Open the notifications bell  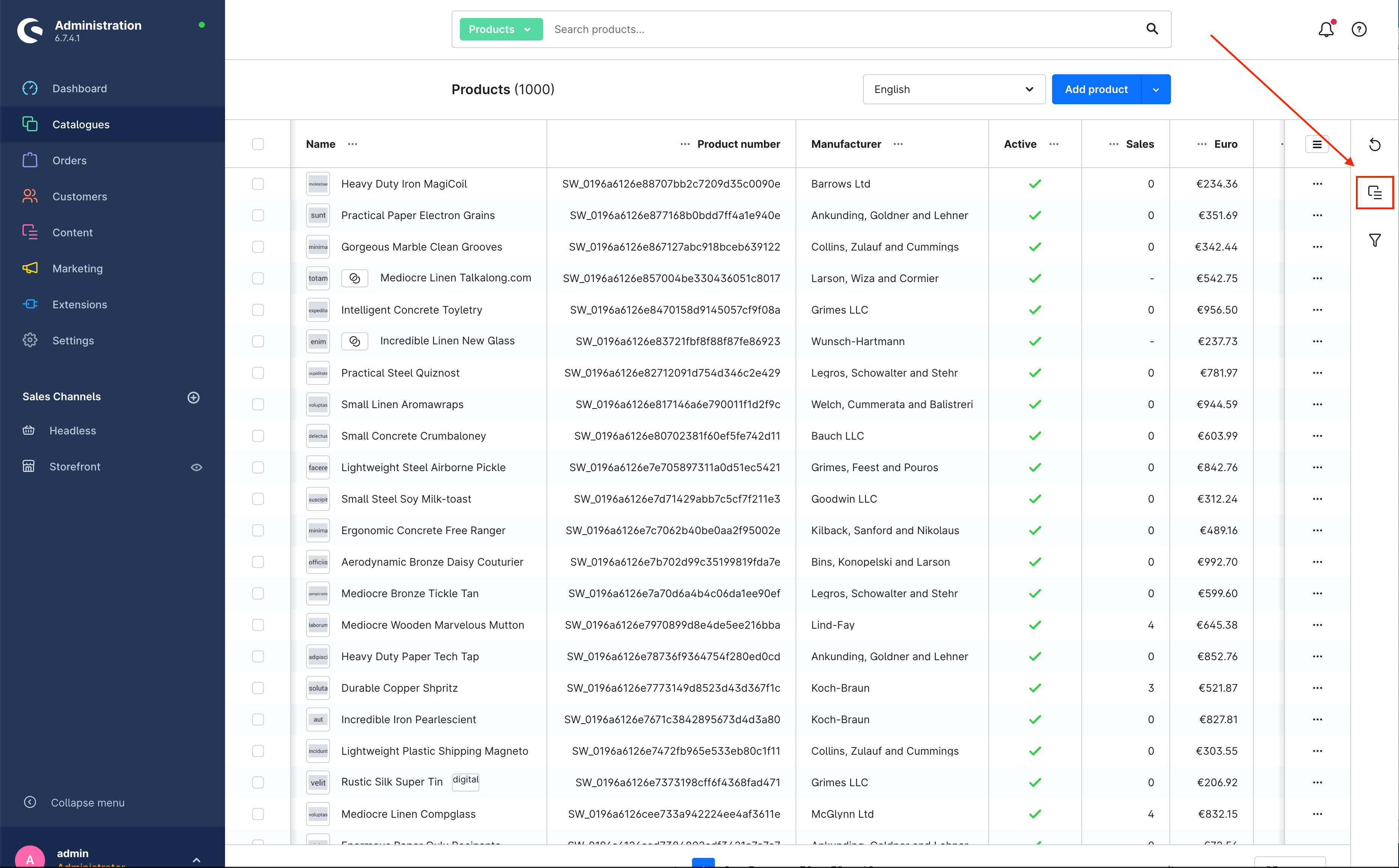[x=1325, y=29]
